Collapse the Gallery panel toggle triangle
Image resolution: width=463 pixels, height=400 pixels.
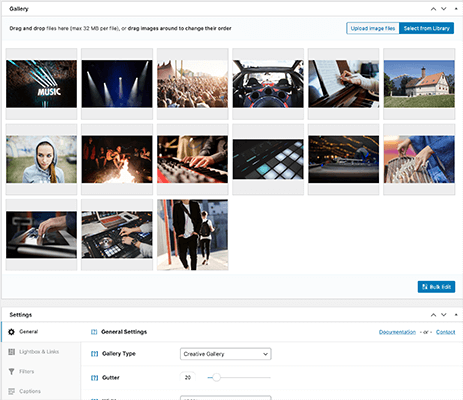pyautogui.click(x=456, y=9)
